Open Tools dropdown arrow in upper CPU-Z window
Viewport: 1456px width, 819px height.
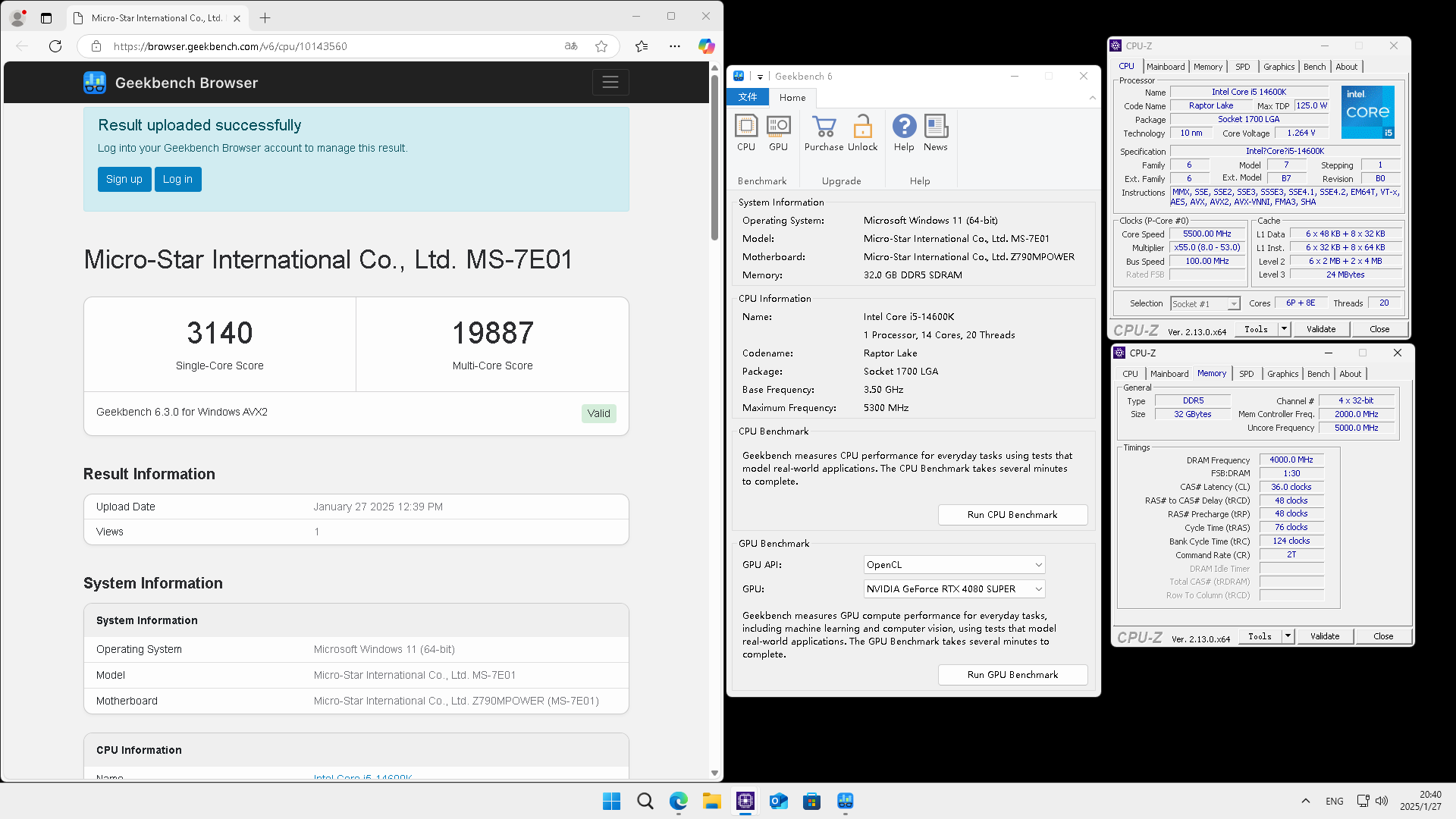(x=1284, y=329)
